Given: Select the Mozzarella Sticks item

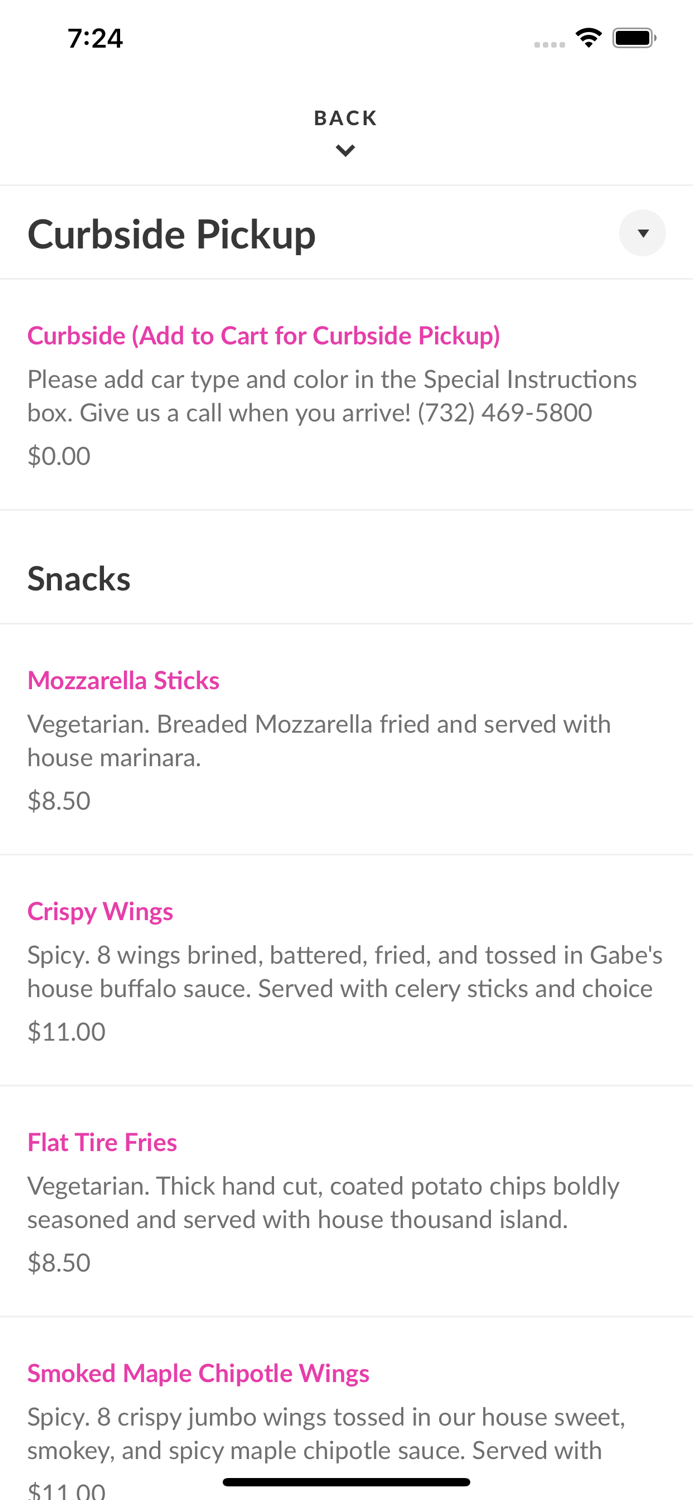Looking at the screenshot, I should point(123,681).
